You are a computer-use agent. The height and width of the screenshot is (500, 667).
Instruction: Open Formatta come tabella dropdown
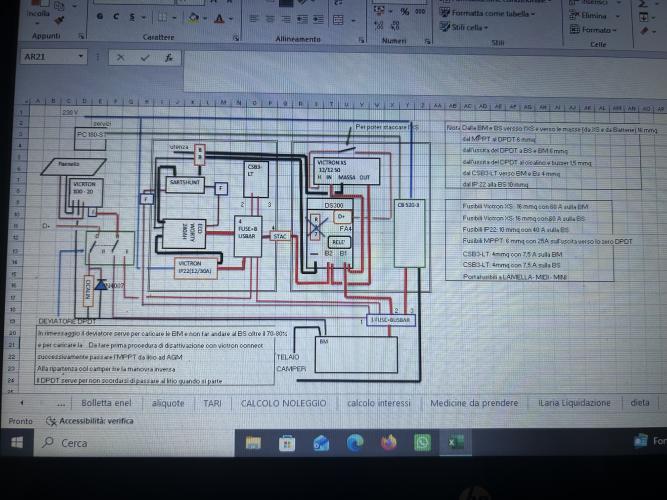[x=487, y=13]
